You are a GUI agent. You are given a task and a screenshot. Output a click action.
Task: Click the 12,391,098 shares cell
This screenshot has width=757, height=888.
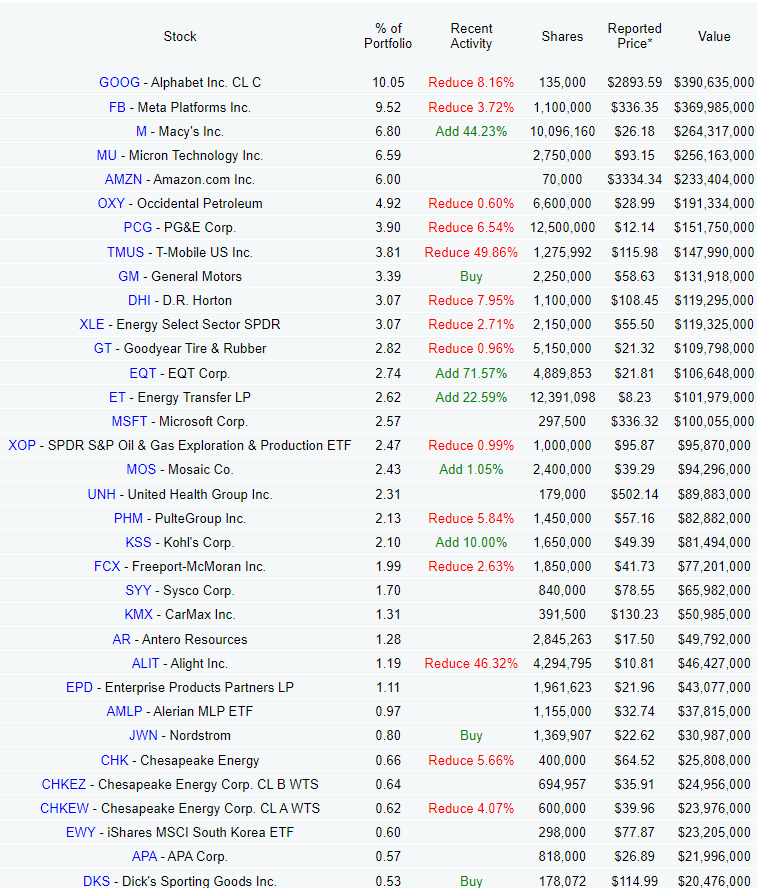coord(562,398)
